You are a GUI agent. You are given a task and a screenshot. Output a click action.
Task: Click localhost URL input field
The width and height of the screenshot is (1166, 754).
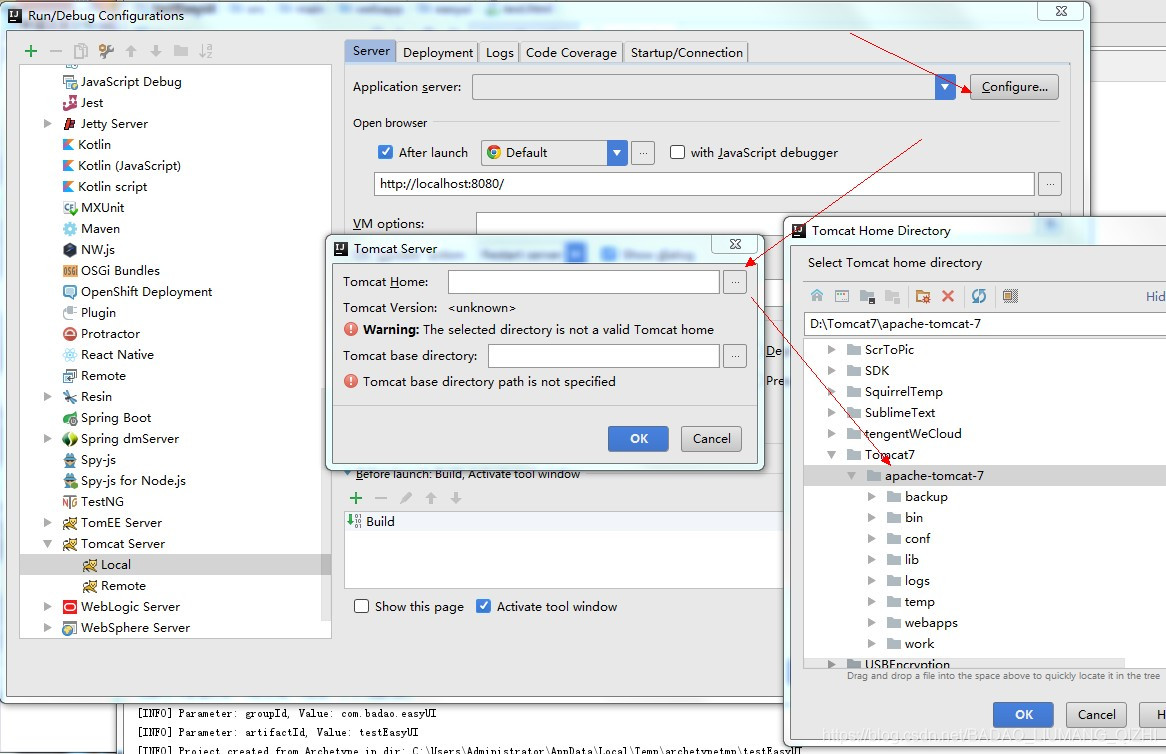(x=704, y=184)
